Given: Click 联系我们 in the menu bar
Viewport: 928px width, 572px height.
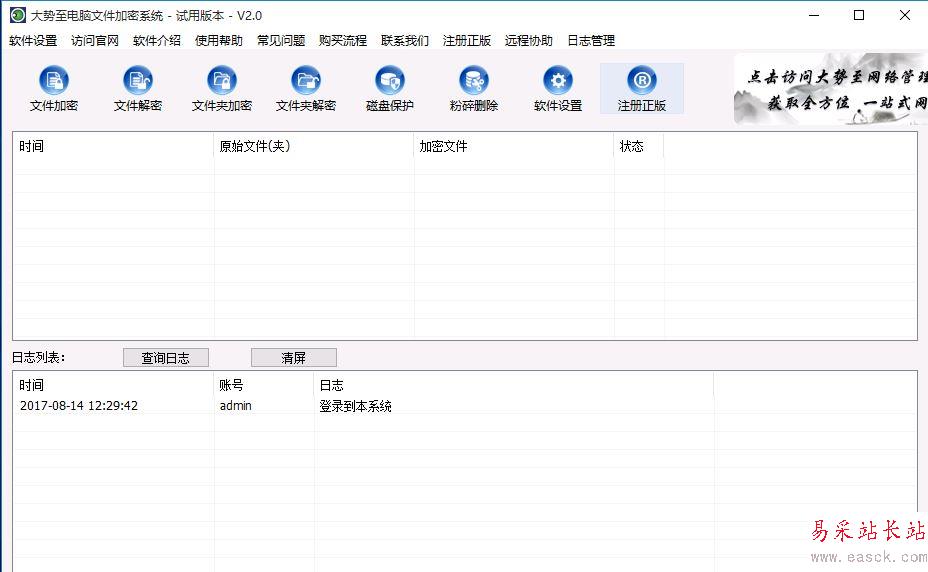Looking at the screenshot, I should pyautogui.click(x=405, y=41).
